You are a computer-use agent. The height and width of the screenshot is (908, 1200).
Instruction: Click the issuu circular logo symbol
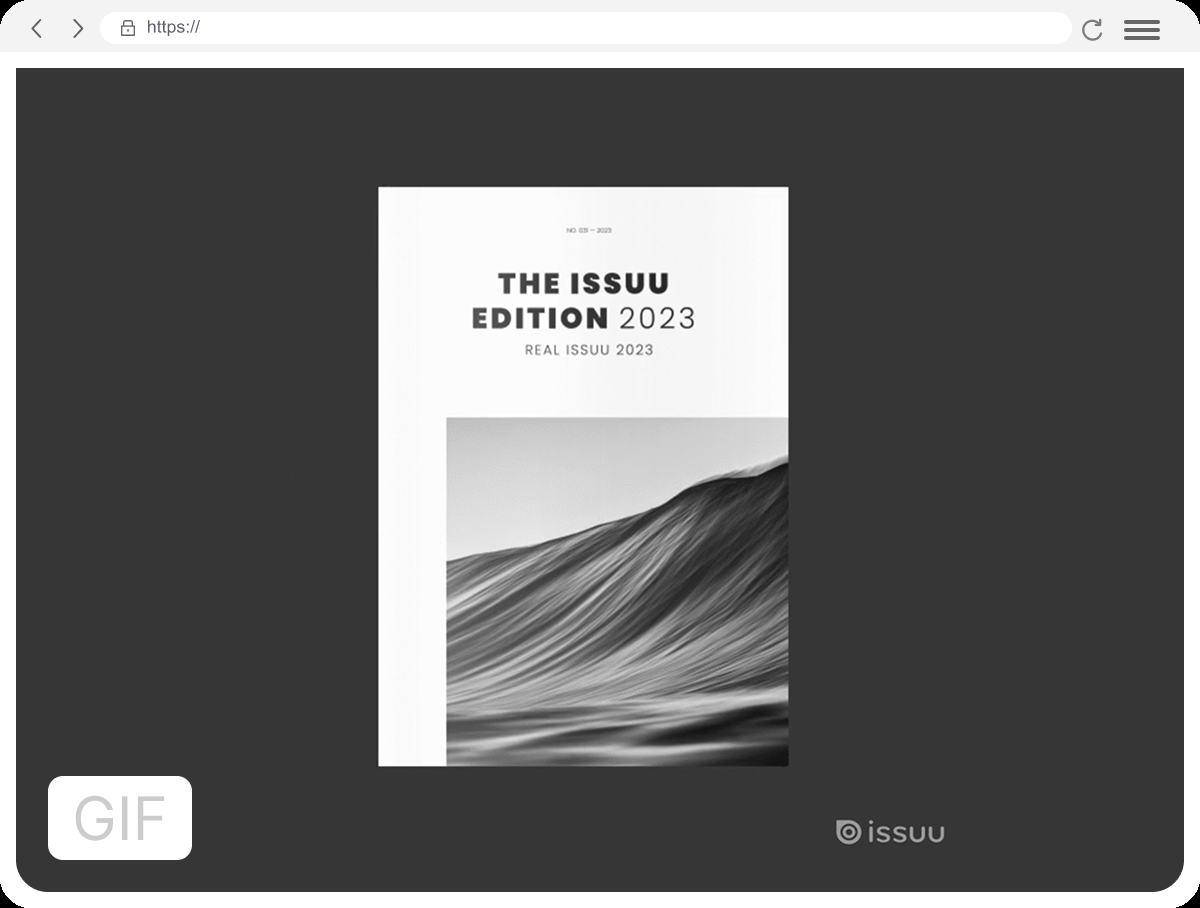point(848,832)
